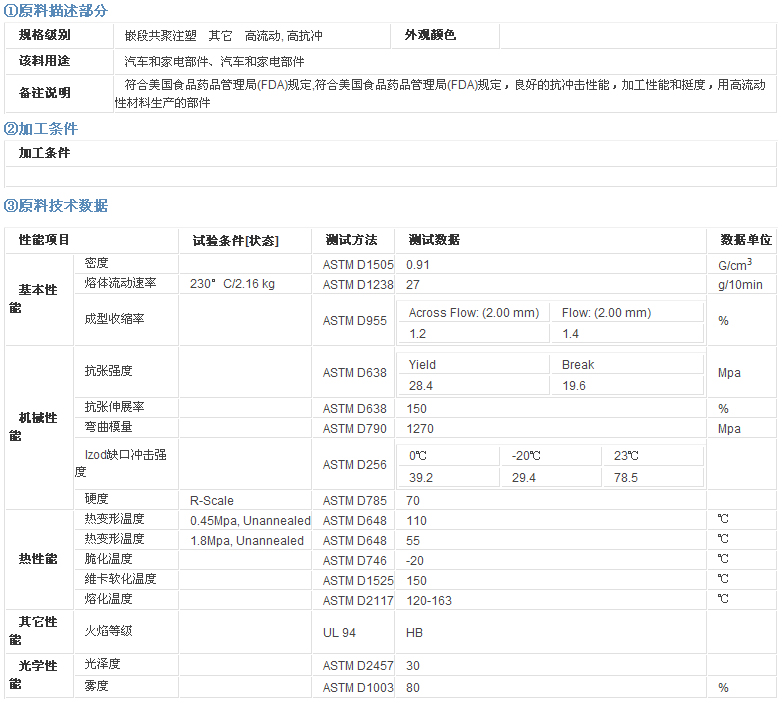Click the 性能项目 column header
The height and width of the screenshot is (703, 782).
pyautogui.click(x=92, y=240)
